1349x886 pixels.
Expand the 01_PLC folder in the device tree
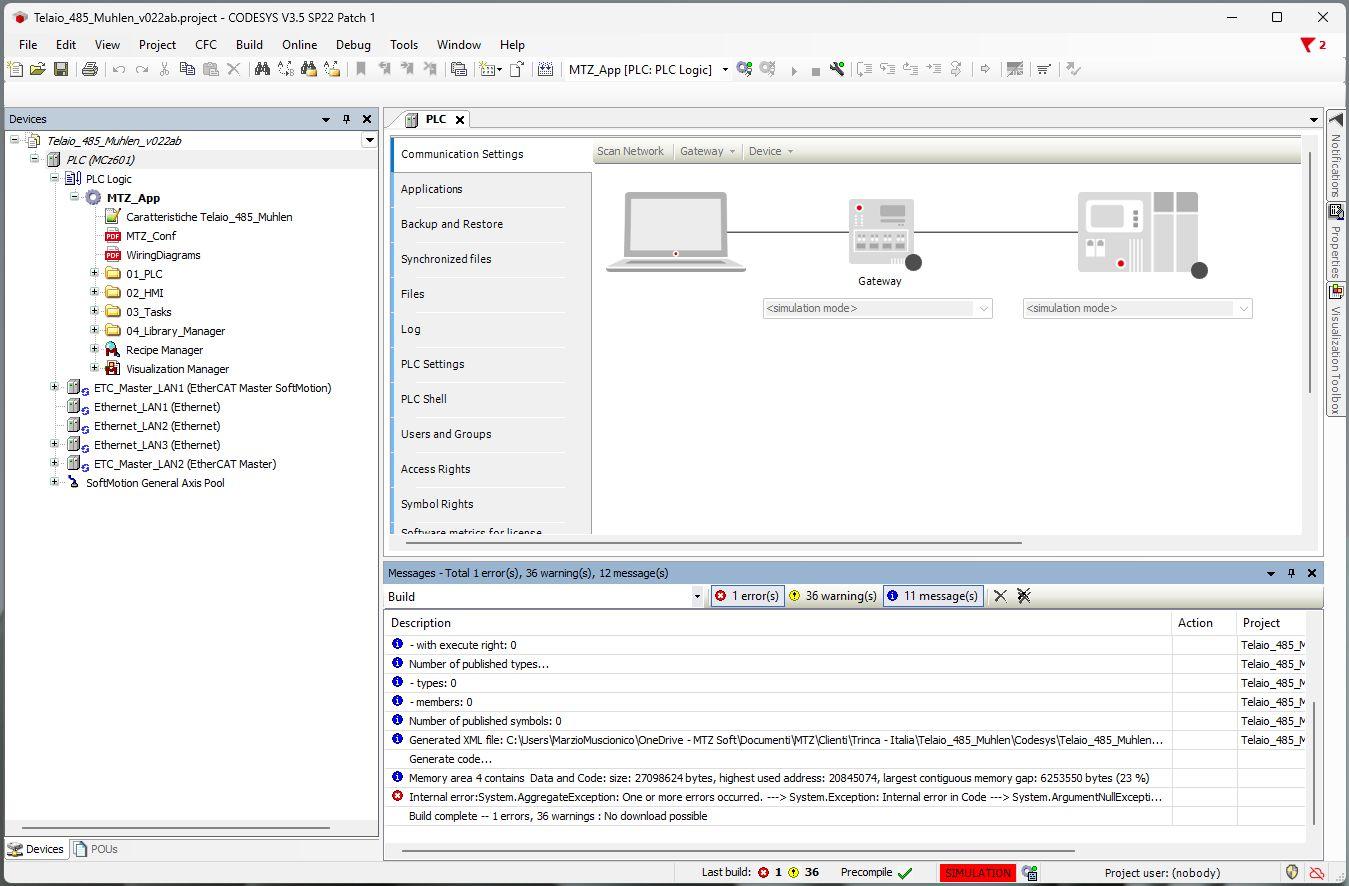click(95, 273)
